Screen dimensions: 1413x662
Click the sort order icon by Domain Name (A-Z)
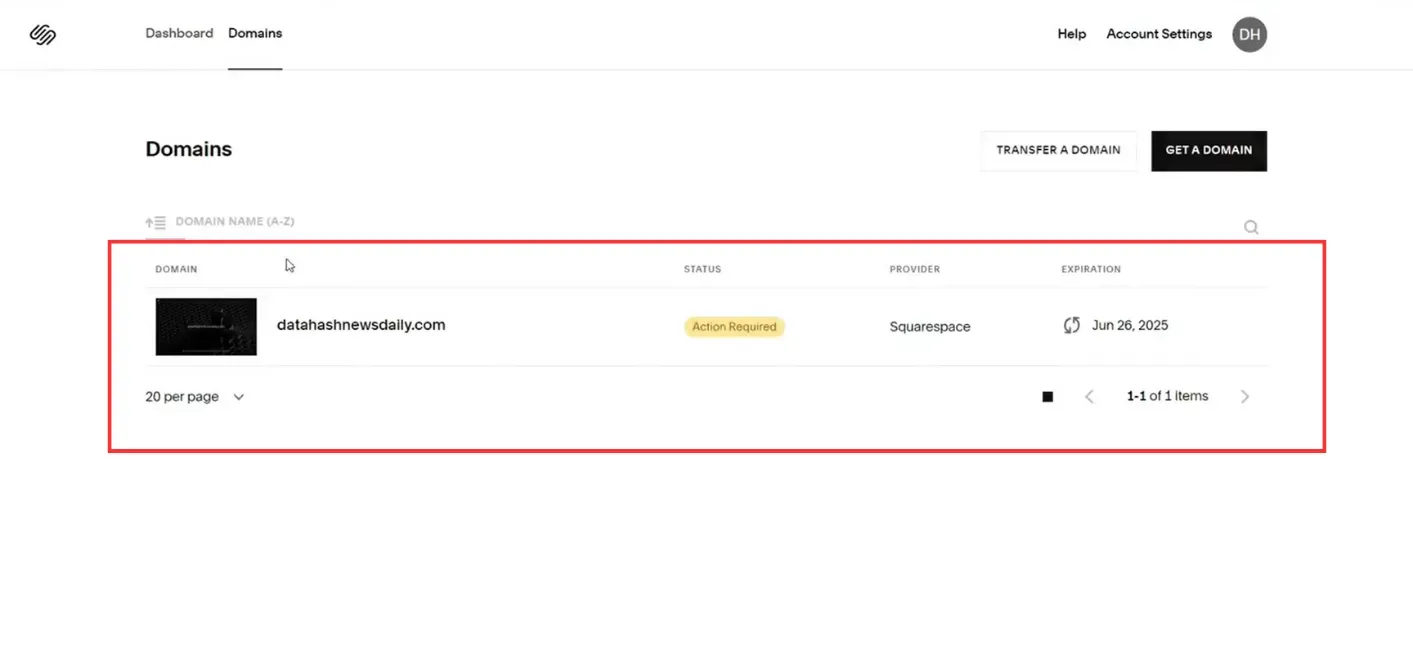point(155,222)
